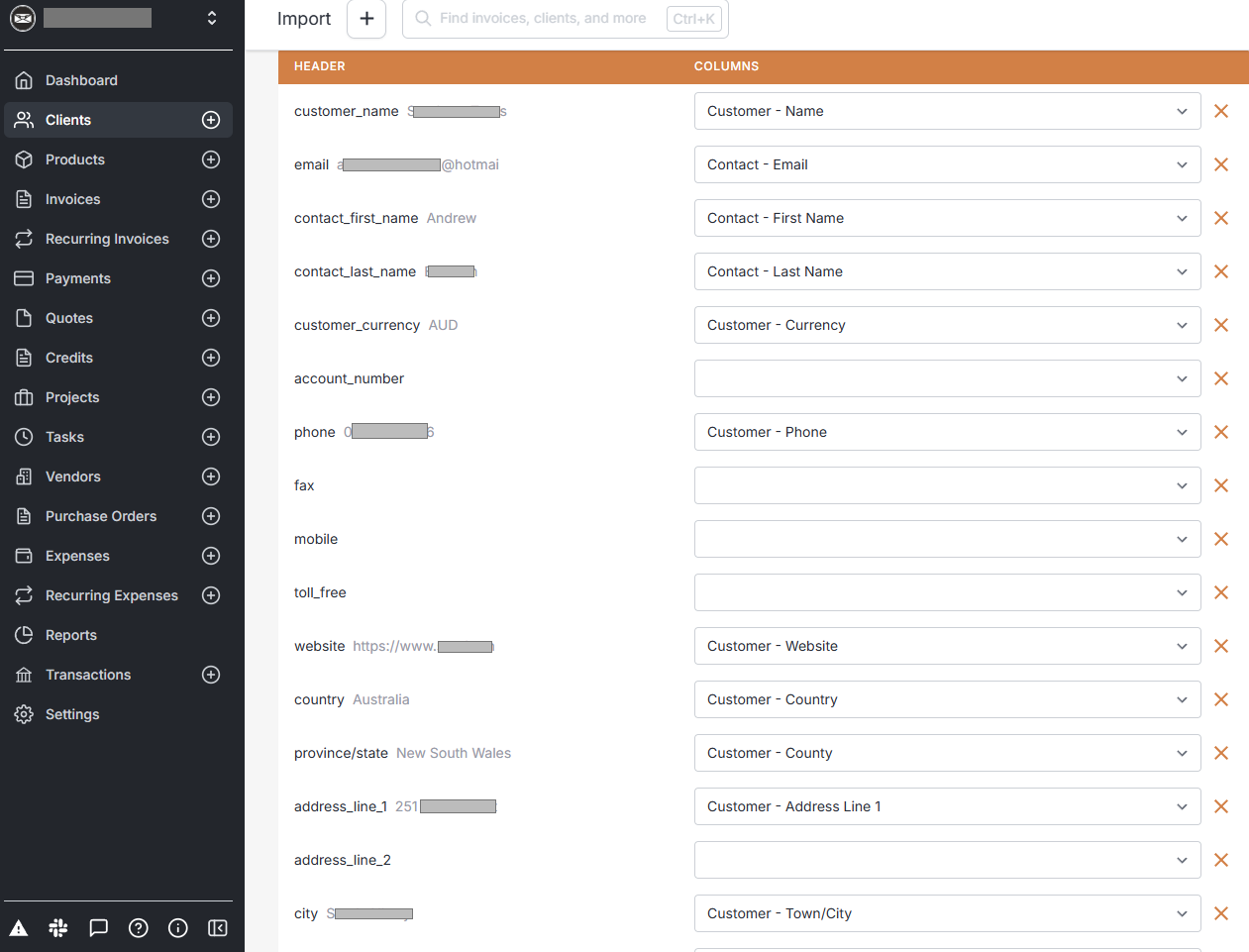Add new expense plus icon
The height and width of the screenshot is (952, 1249).
(211, 556)
